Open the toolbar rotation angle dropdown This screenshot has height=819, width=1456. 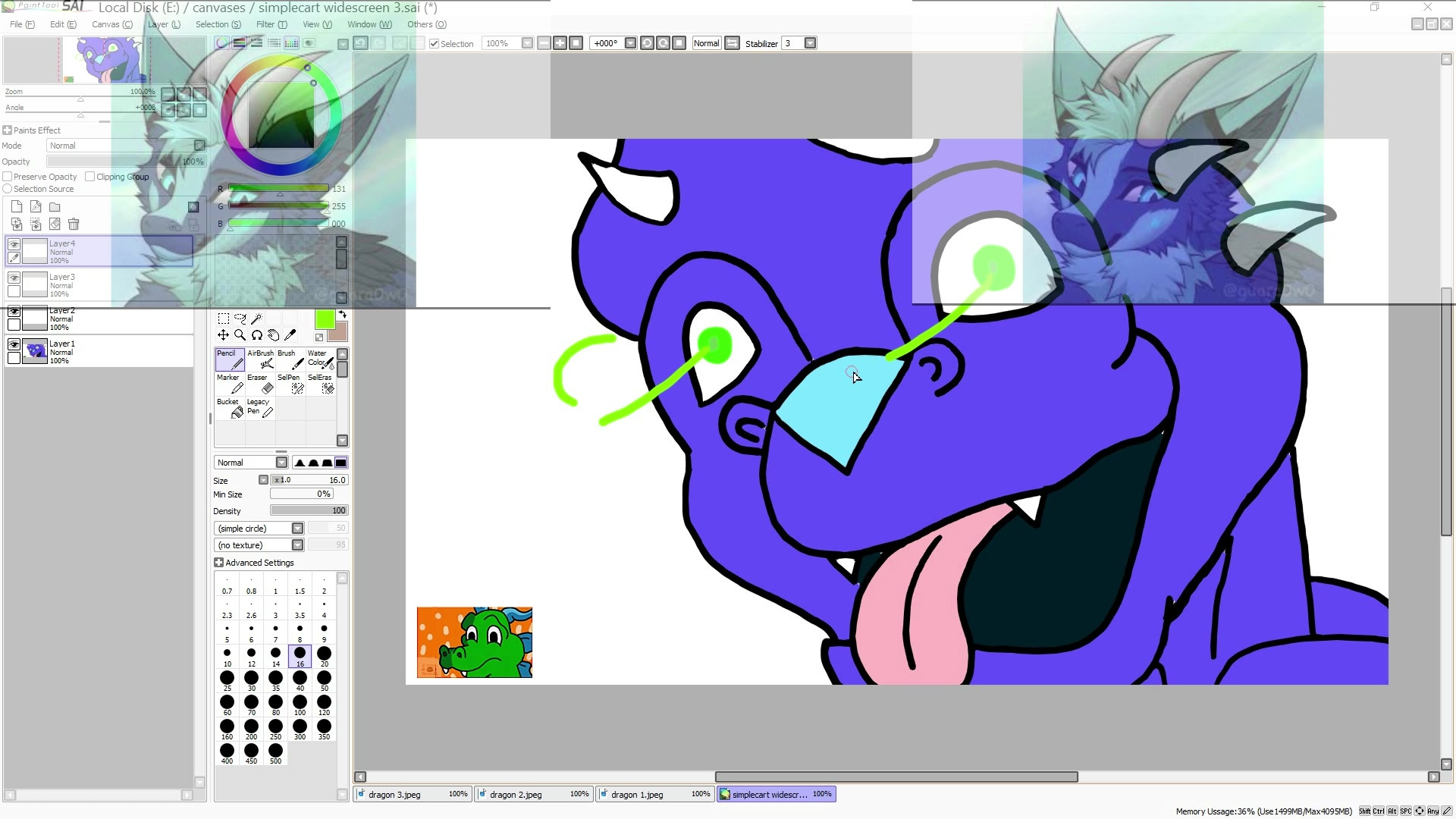pos(630,43)
